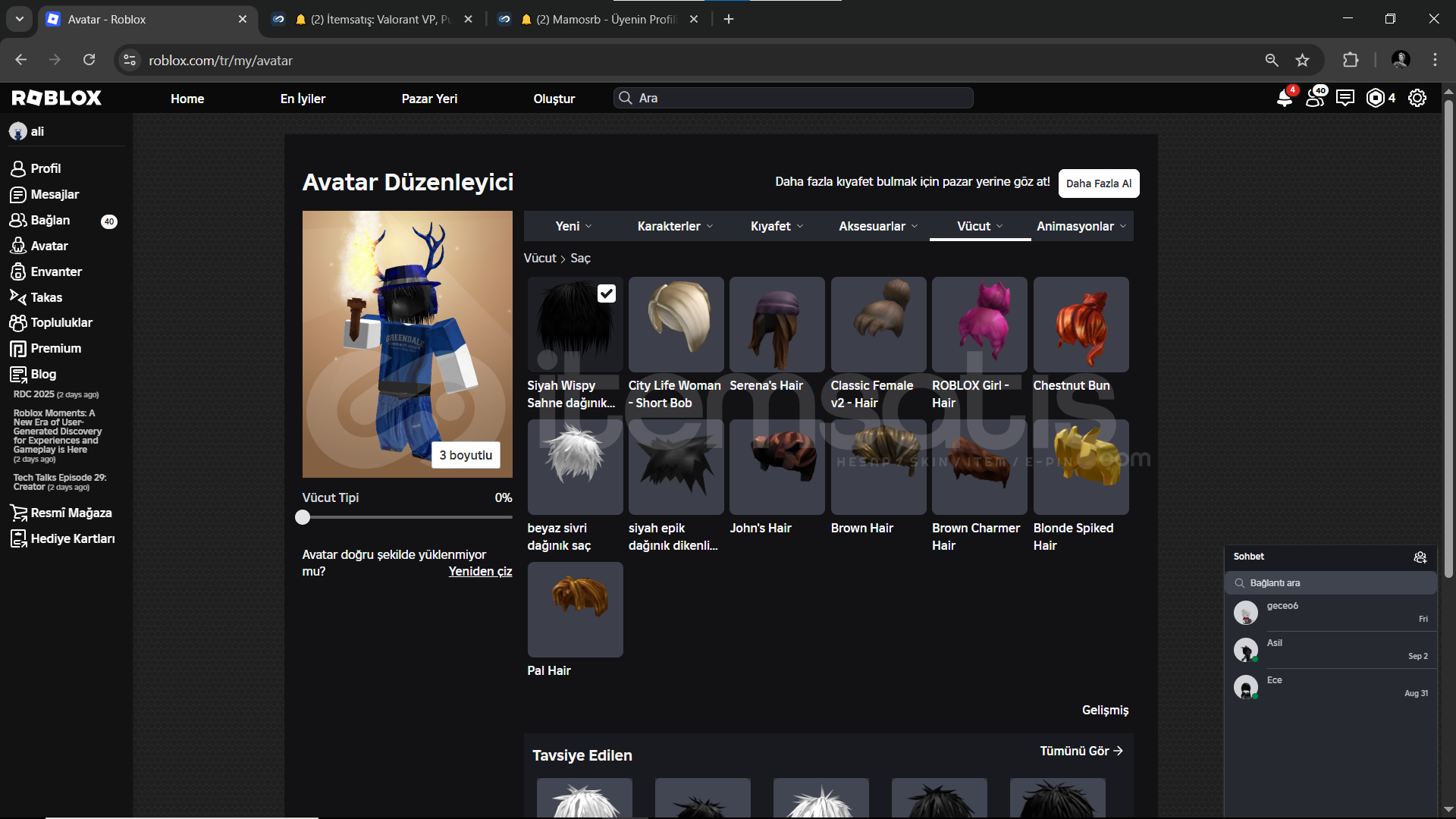Viewport: 1456px width, 819px height.
Task: Select Serena's Hair thumbnail
Action: [777, 325]
